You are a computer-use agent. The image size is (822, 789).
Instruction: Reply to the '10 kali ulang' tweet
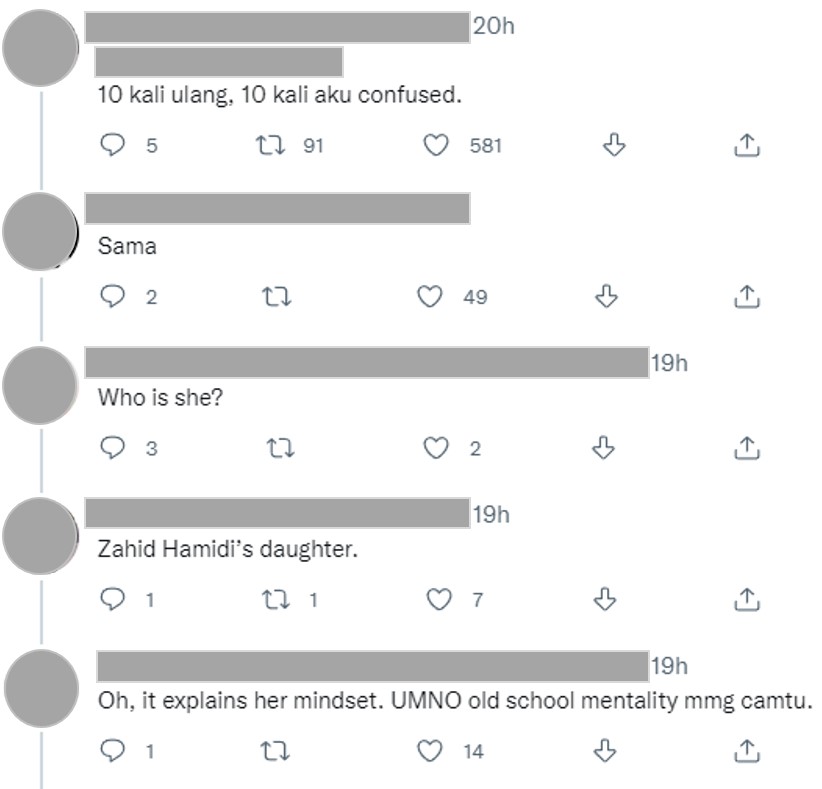pos(112,145)
